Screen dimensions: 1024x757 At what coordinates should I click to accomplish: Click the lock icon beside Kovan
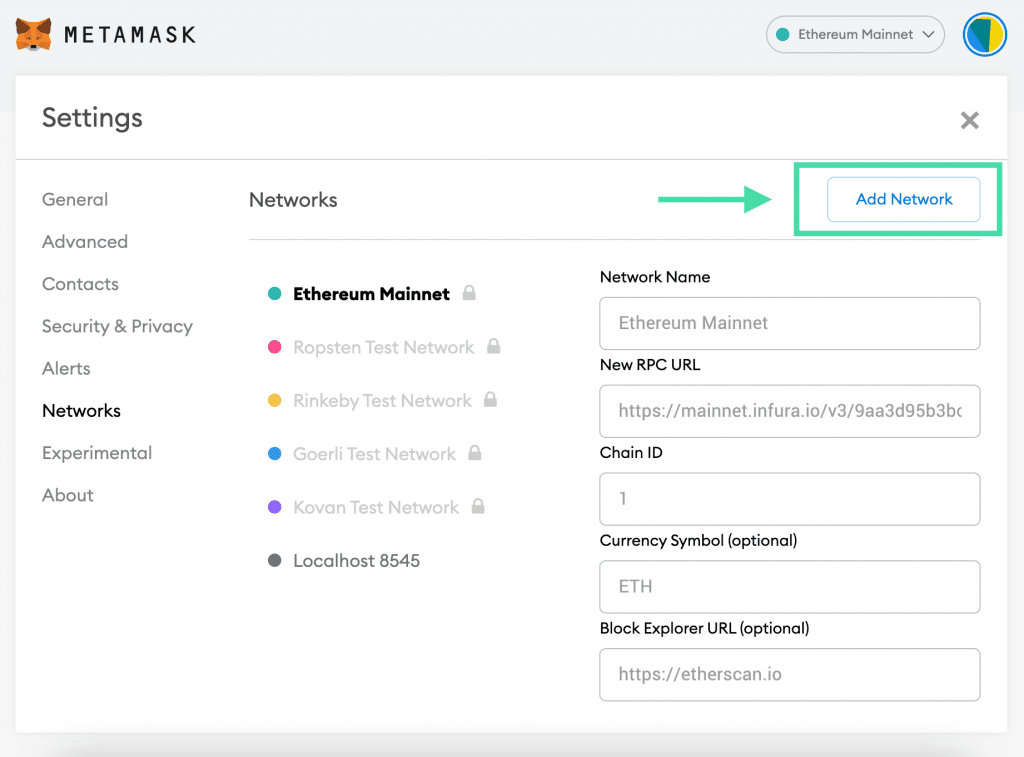pos(478,506)
